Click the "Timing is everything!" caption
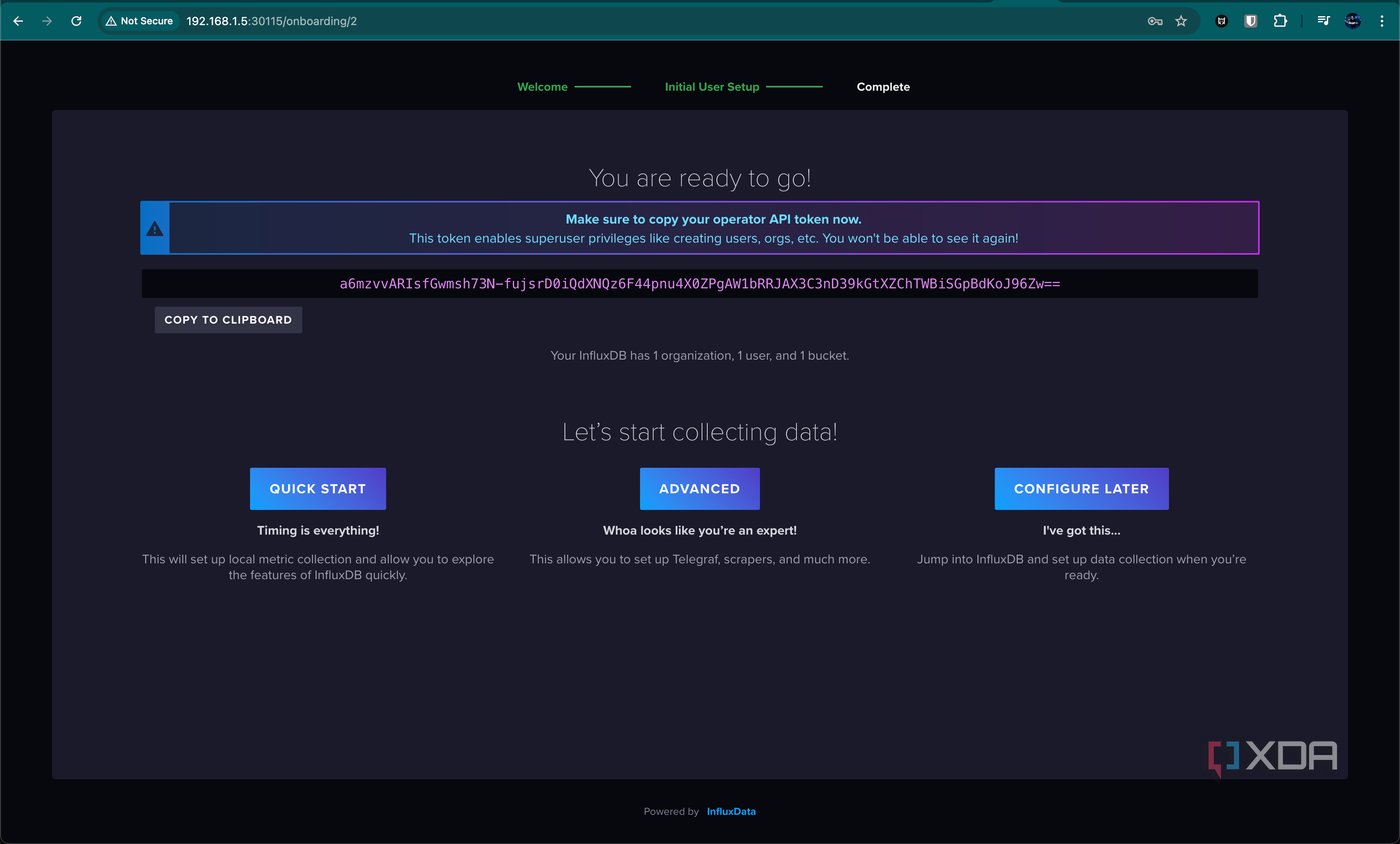Viewport: 1400px width, 844px height. pyautogui.click(x=318, y=531)
